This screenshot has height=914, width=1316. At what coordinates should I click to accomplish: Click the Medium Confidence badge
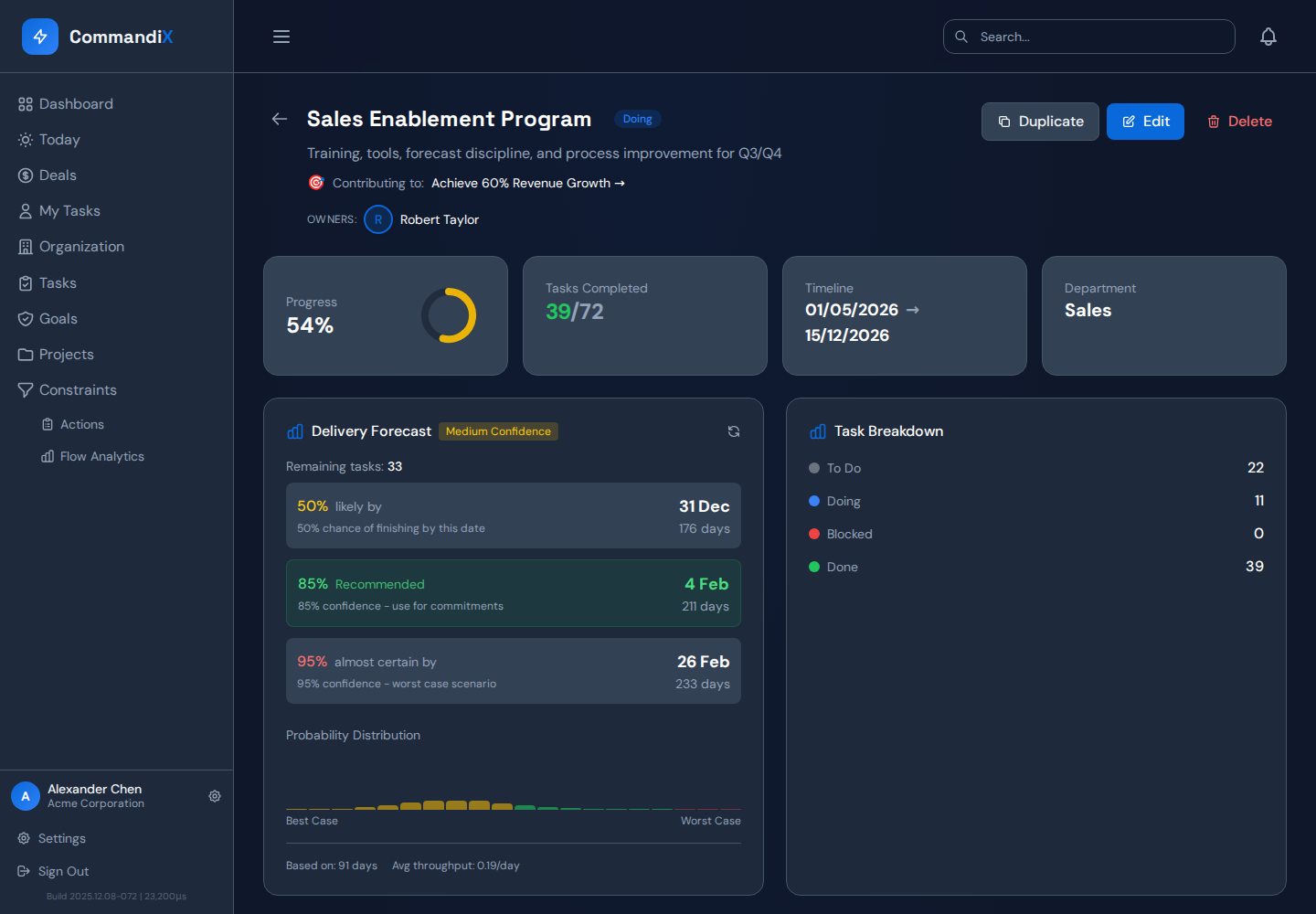pos(498,431)
